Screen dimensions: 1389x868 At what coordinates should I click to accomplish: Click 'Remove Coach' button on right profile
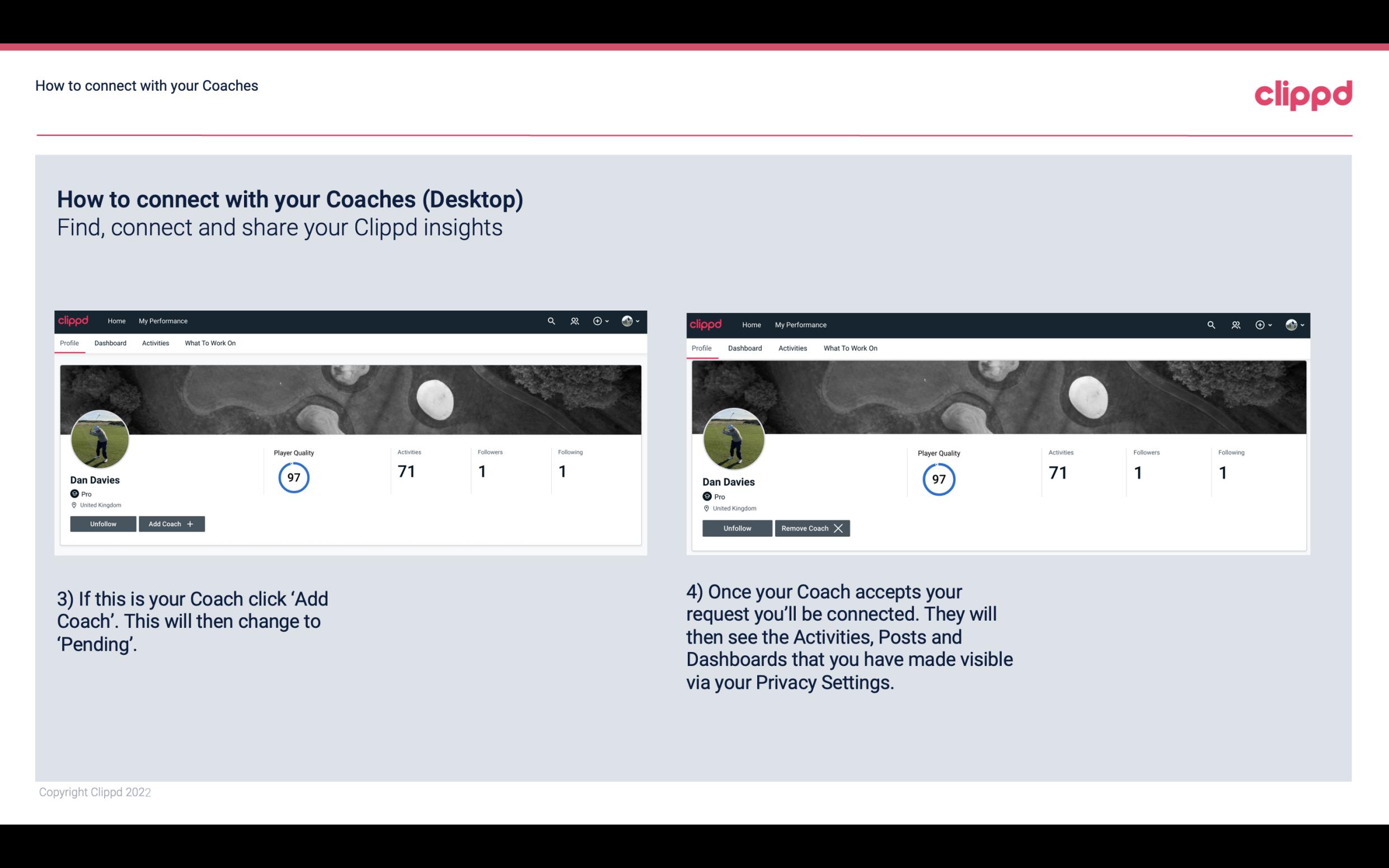812,528
